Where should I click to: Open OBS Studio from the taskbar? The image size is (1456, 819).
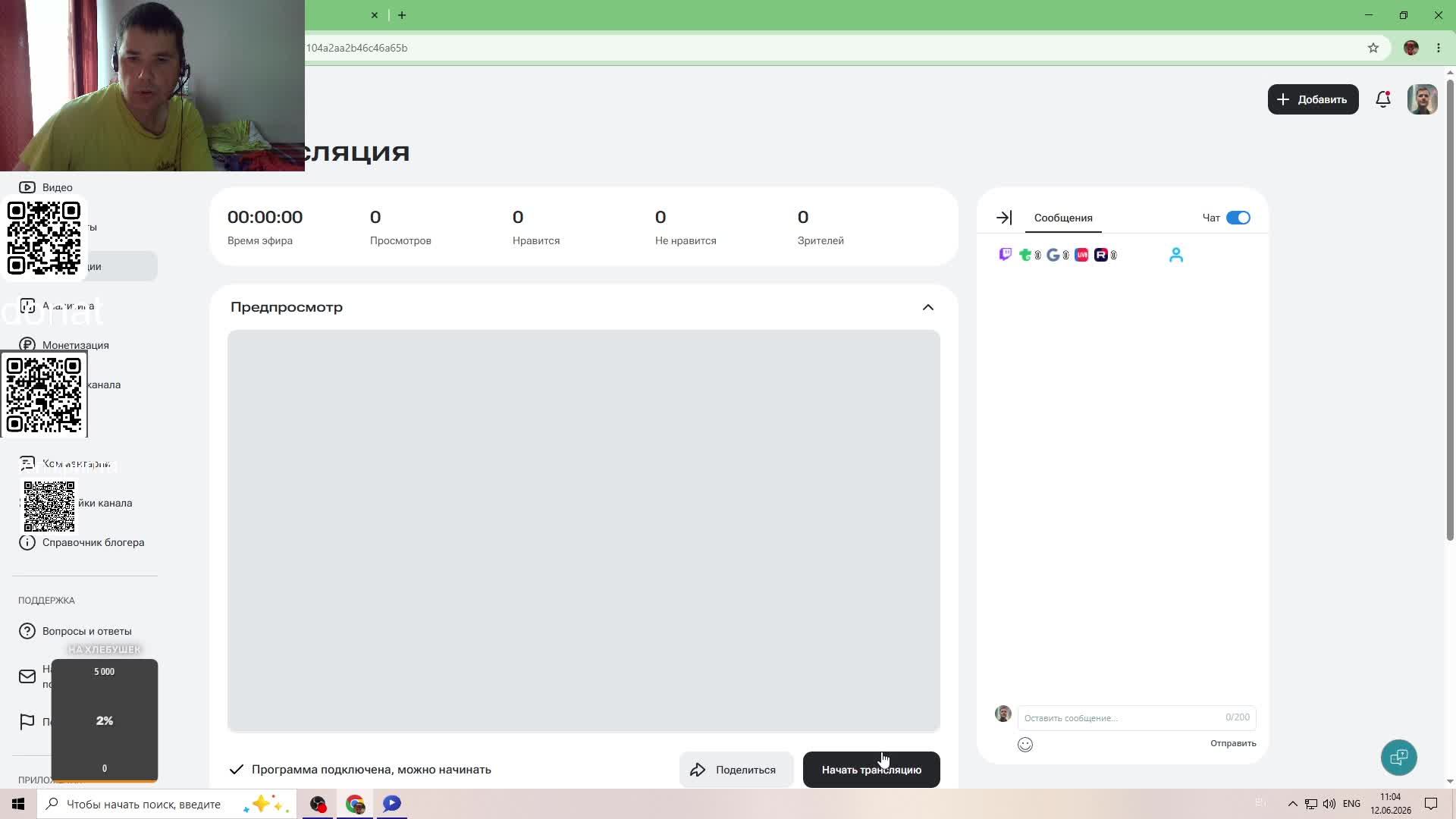318,804
